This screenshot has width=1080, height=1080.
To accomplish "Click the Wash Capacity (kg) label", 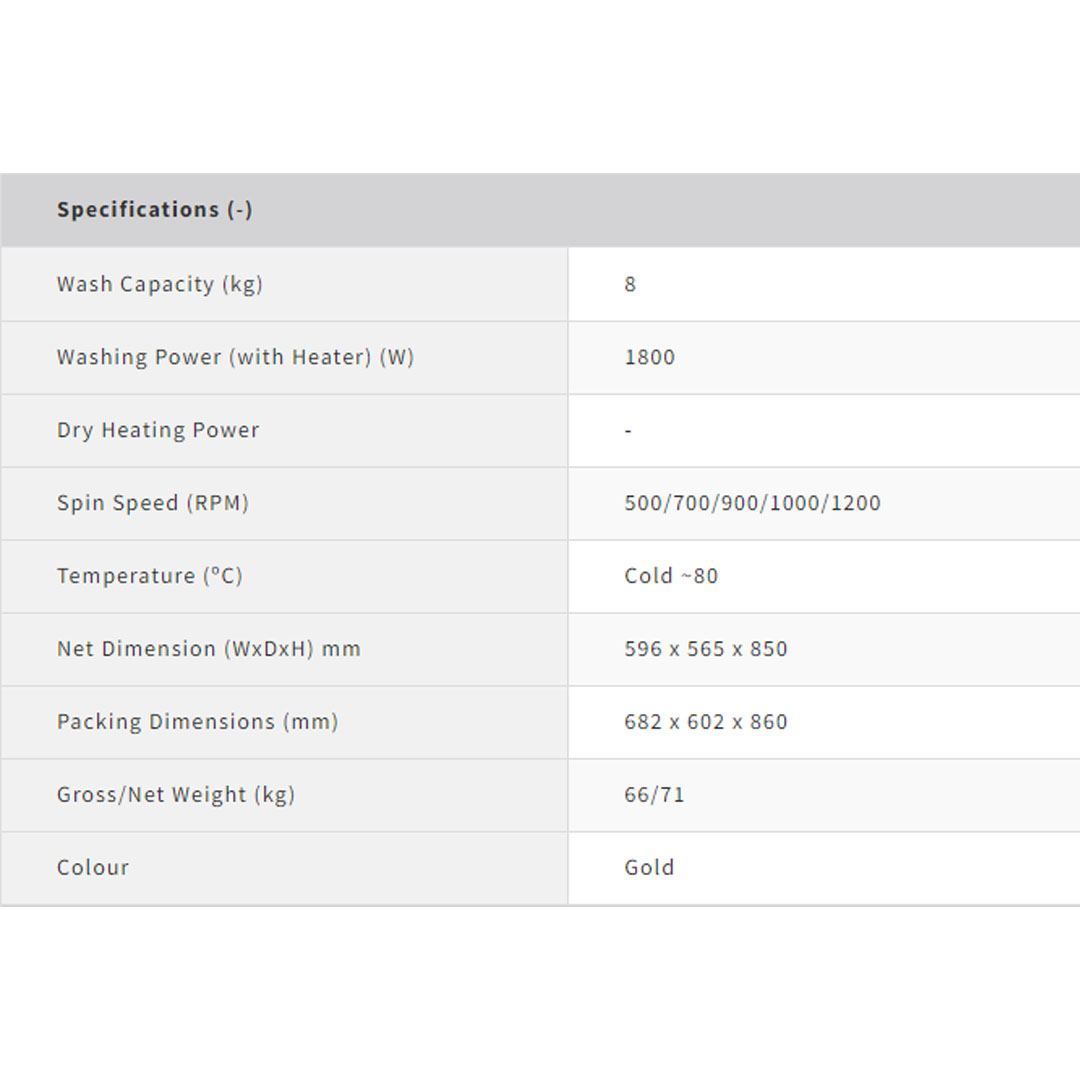I will (x=160, y=284).
